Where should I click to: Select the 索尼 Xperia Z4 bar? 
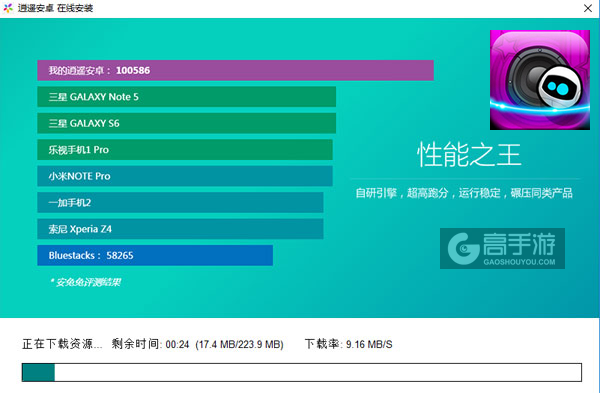(180, 229)
